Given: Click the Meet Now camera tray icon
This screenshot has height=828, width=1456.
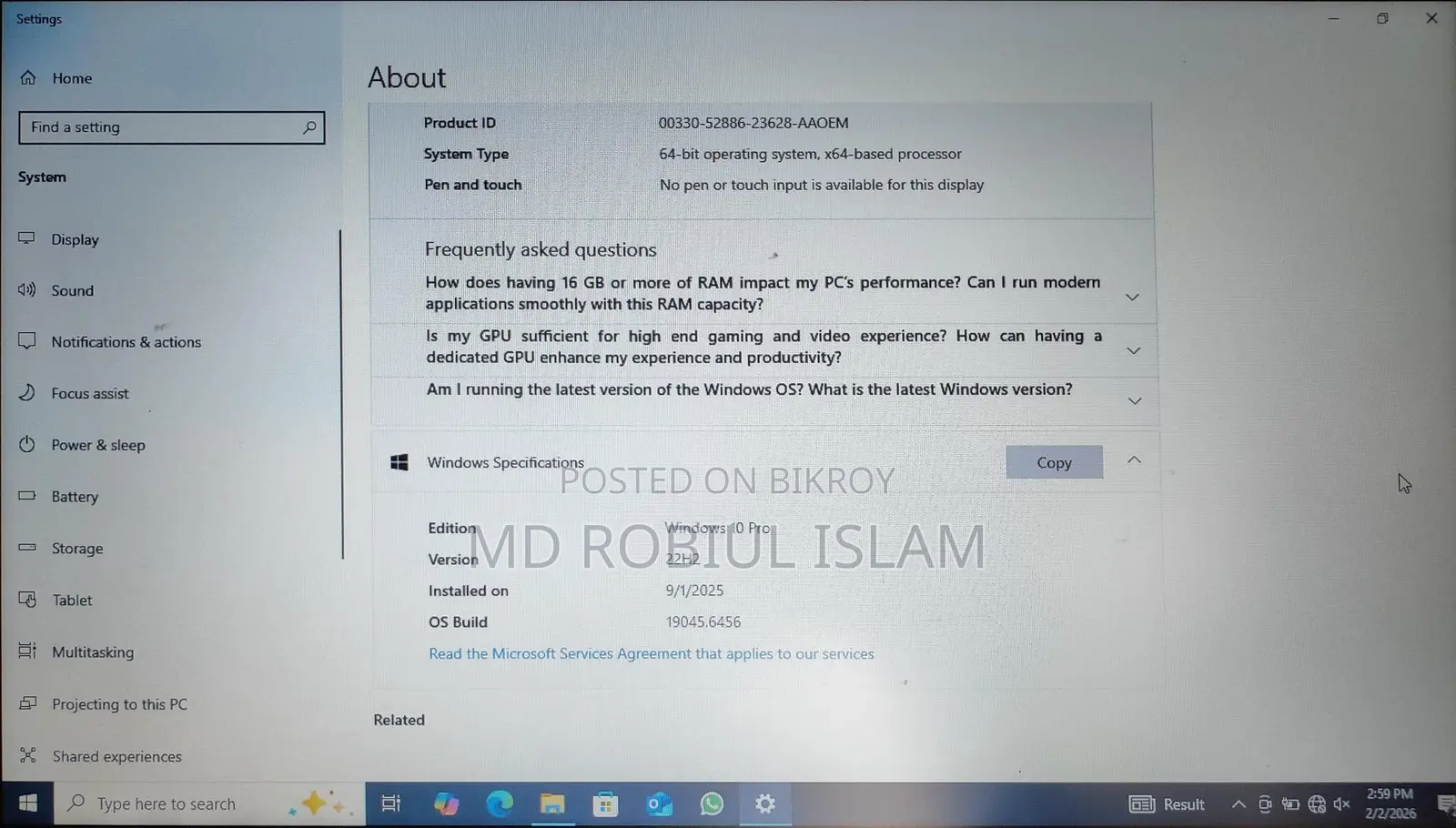Looking at the screenshot, I should coord(1265,803).
